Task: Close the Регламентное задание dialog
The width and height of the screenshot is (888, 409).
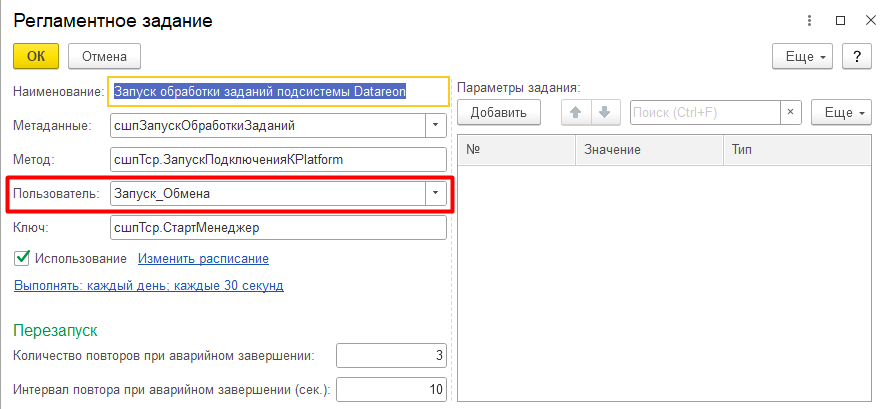Action: (x=869, y=20)
